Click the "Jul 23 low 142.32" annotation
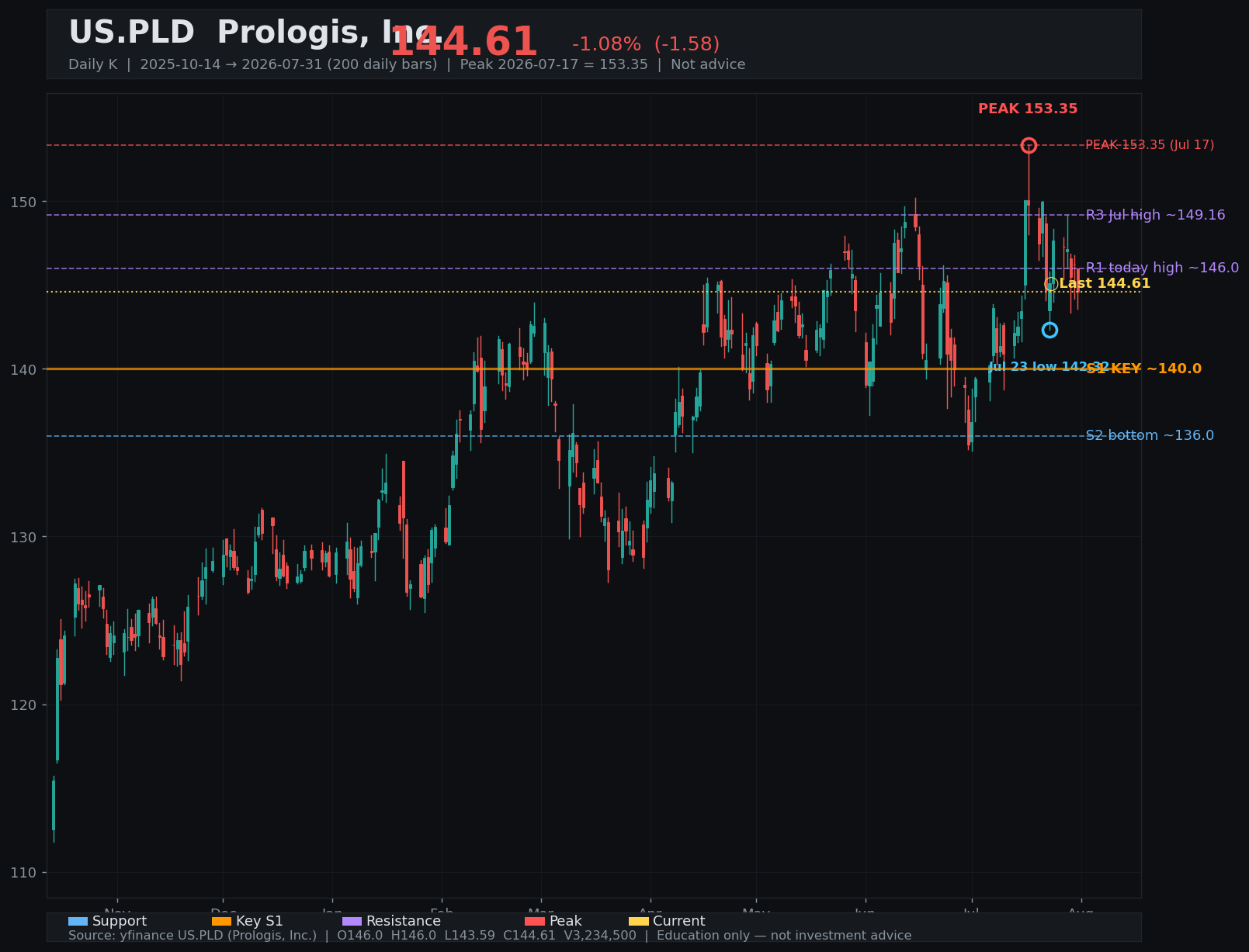The image size is (1249, 952). click(x=1048, y=367)
